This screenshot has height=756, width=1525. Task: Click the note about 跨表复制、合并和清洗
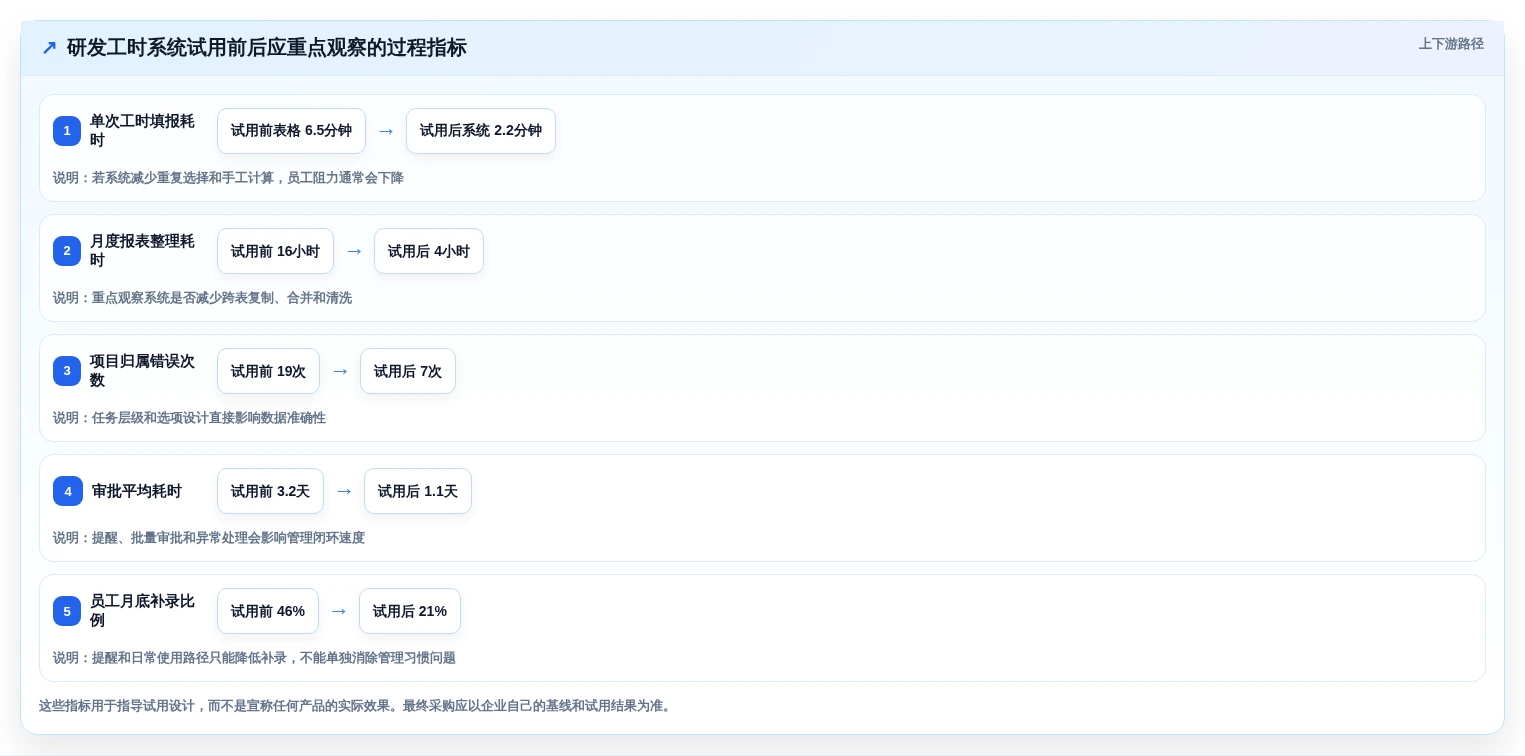202,298
